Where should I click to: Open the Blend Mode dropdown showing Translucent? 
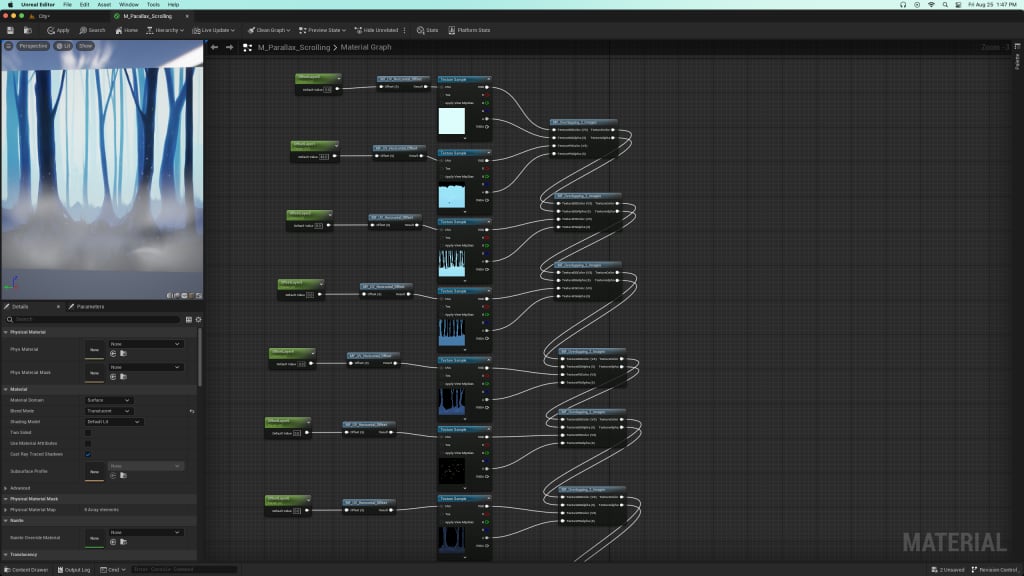[108, 411]
